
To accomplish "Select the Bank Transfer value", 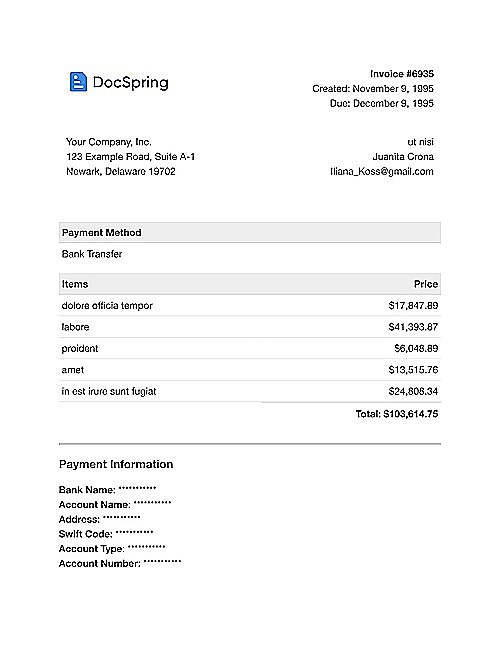I will tap(92, 254).
